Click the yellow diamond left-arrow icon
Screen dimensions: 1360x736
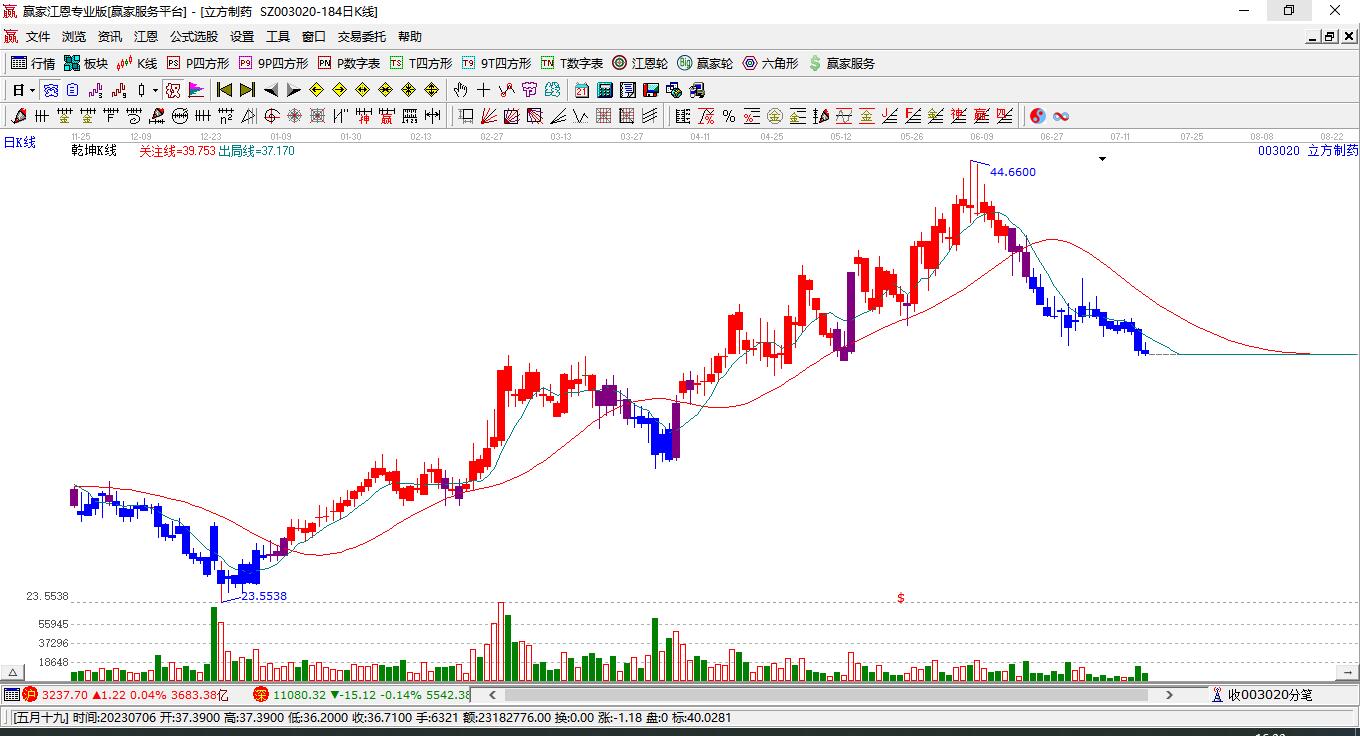click(316, 90)
